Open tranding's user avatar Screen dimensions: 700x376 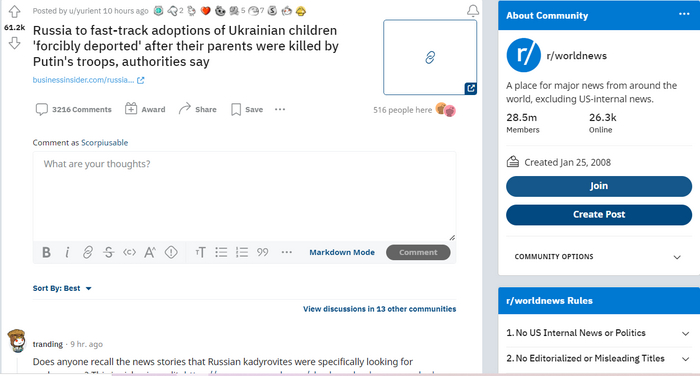tap(17, 341)
